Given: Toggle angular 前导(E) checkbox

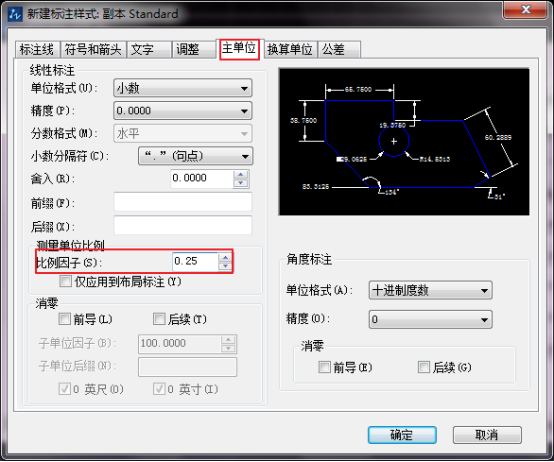Looking at the screenshot, I should point(324,367).
